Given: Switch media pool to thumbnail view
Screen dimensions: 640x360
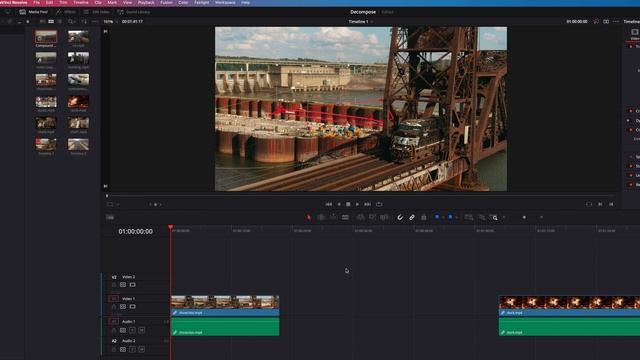Looking at the screenshot, I should pyautogui.click(x=51, y=21).
